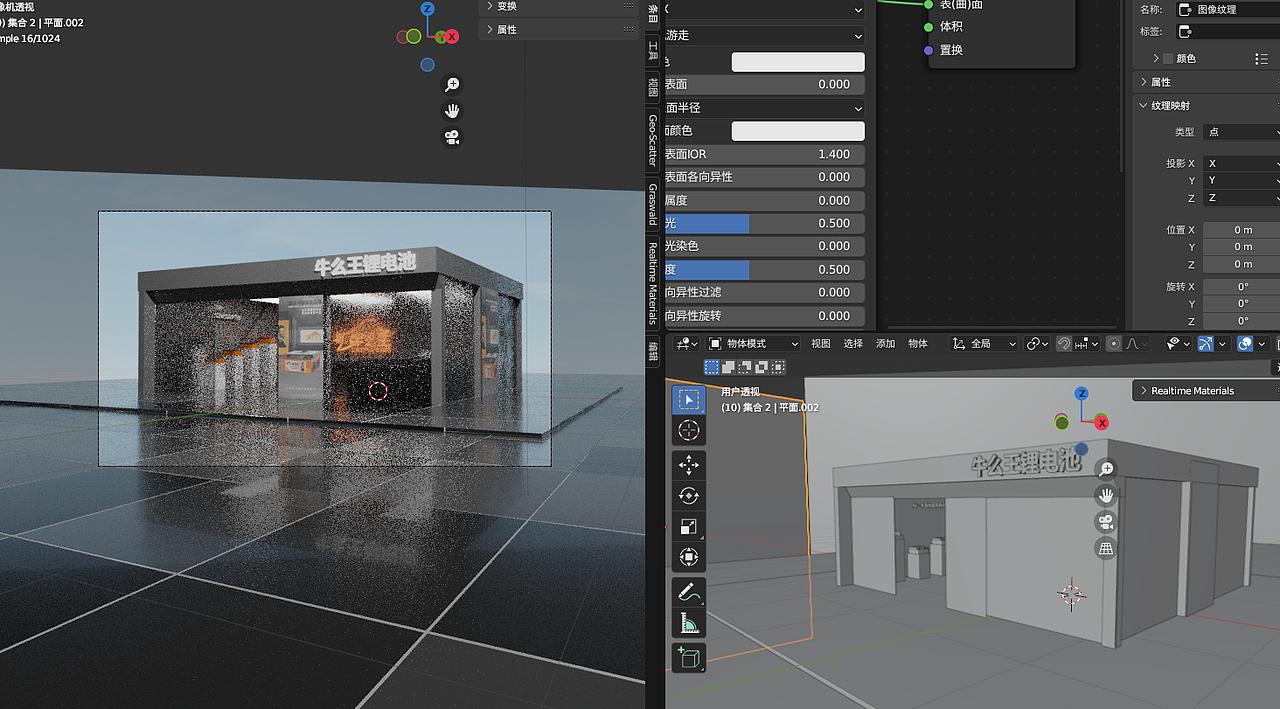
Task: Click X axis on rendered viewport gizmo
Action: tap(452, 36)
